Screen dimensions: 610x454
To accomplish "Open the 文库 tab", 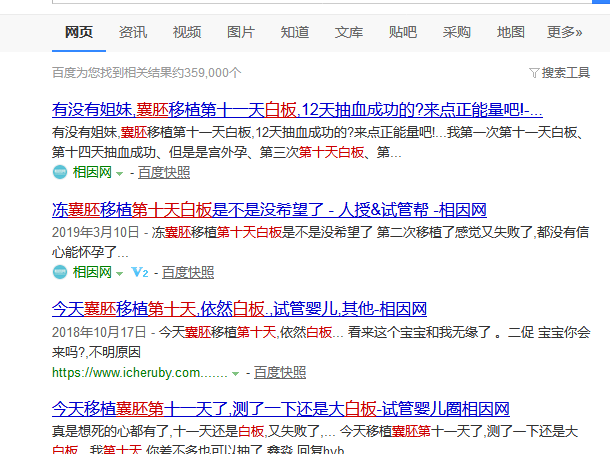I will tap(349, 32).
